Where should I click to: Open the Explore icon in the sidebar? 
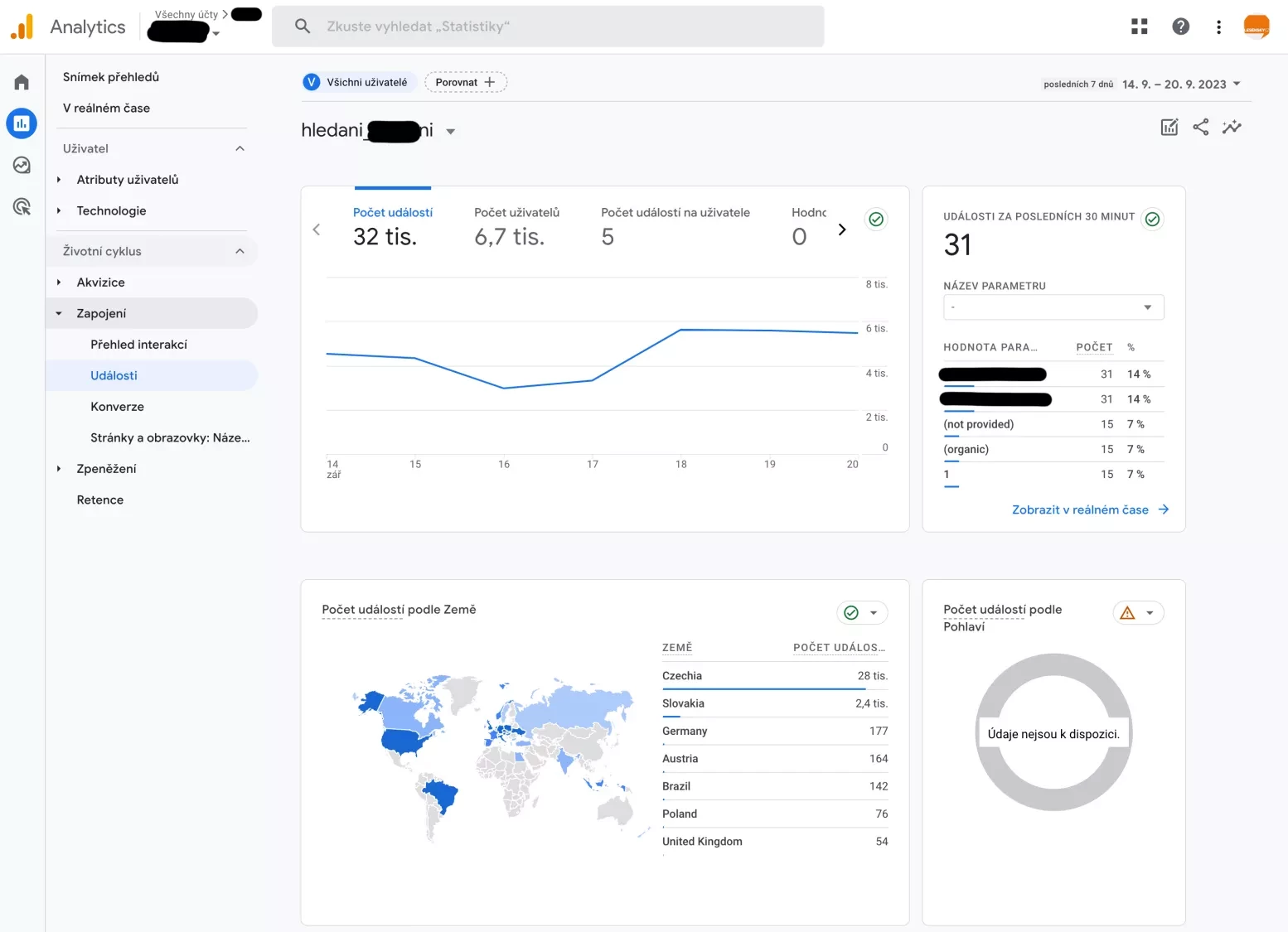coord(22,165)
